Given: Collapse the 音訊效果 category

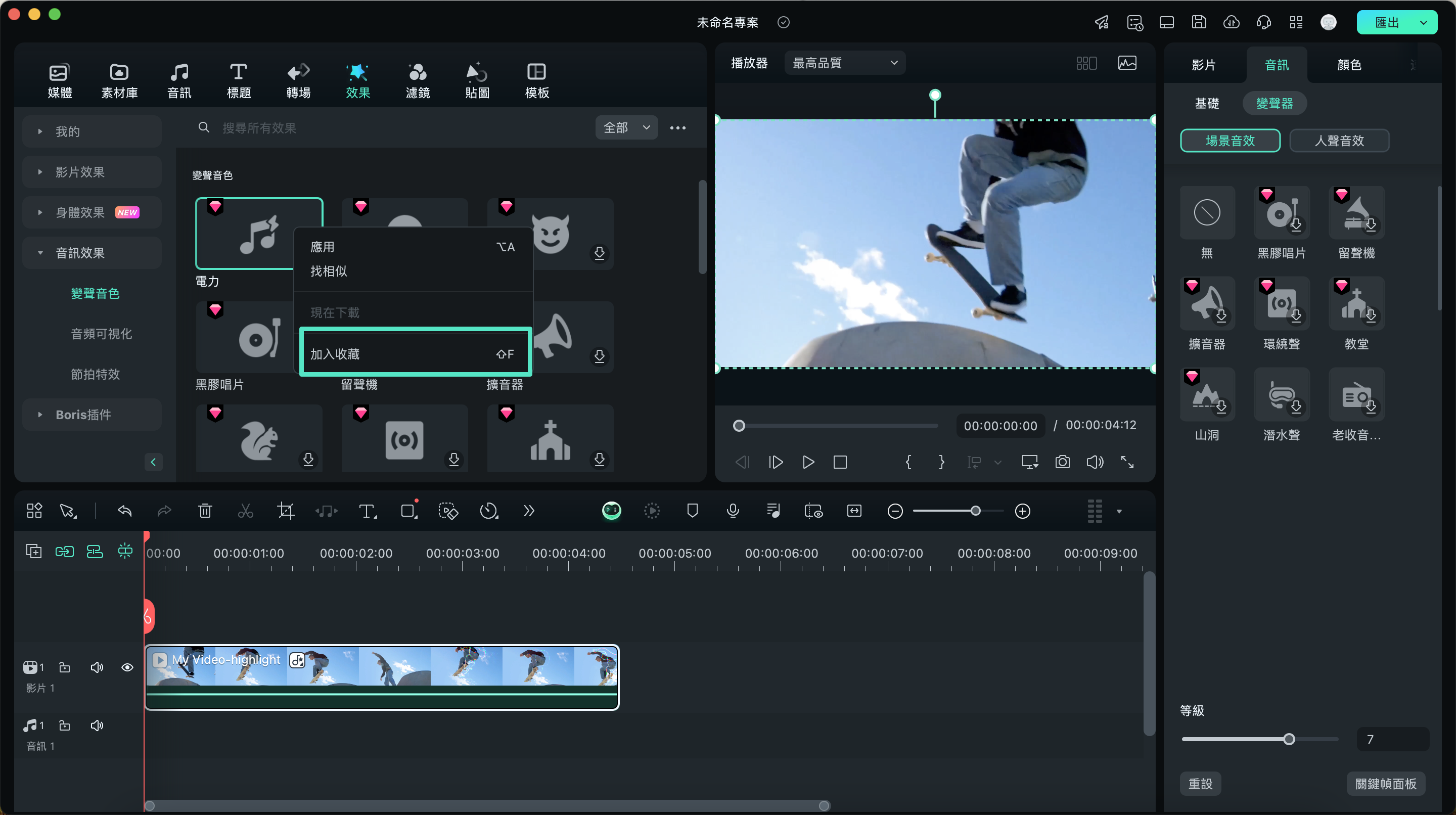Looking at the screenshot, I should pos(92,253).
